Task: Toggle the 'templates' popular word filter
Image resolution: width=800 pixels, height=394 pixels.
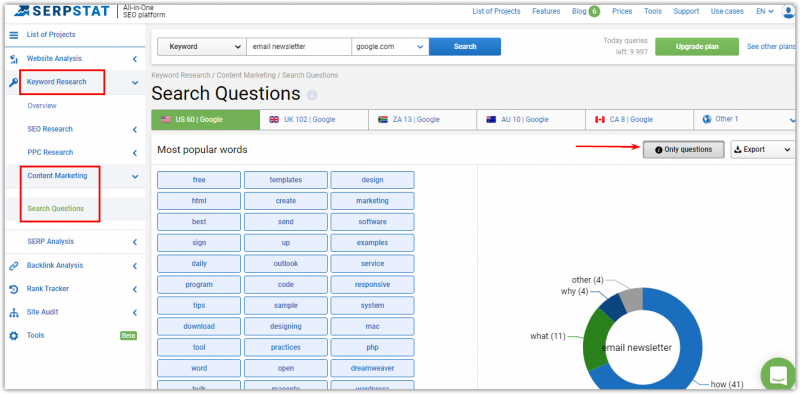Action: coord(286,180)
